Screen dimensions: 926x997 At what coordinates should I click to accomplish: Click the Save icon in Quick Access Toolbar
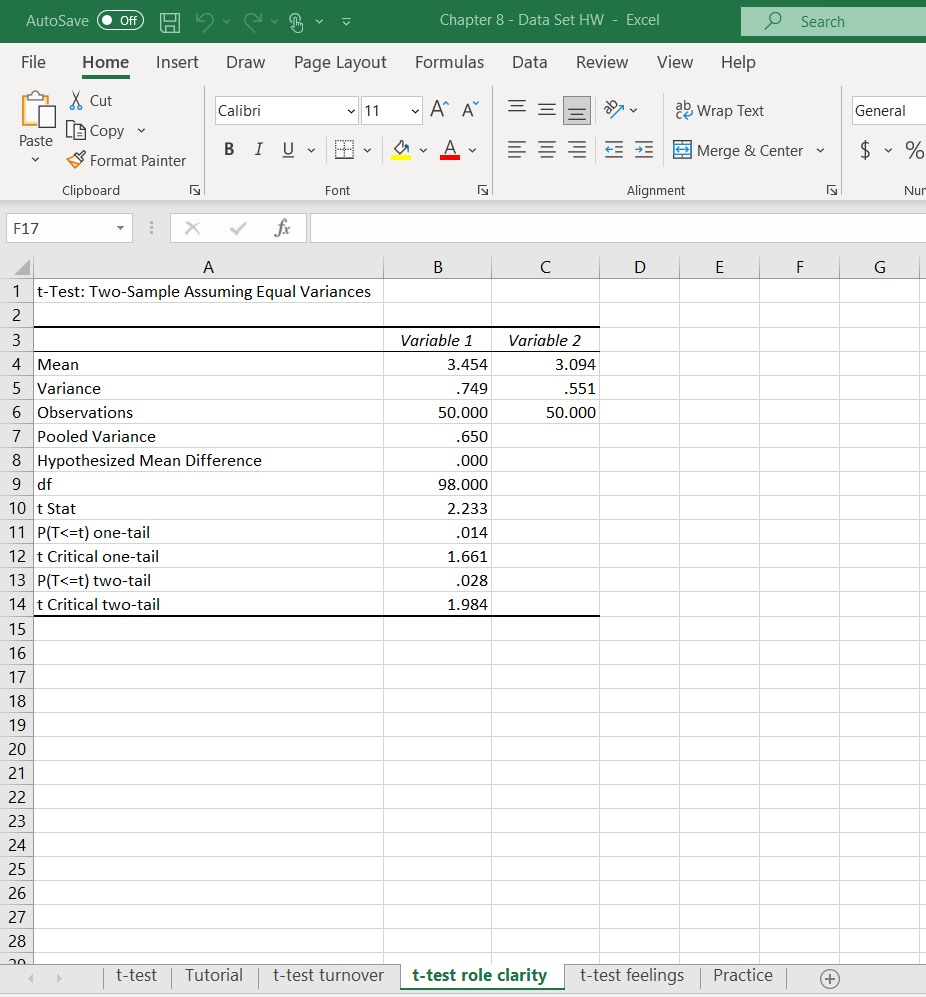[169, 22]
